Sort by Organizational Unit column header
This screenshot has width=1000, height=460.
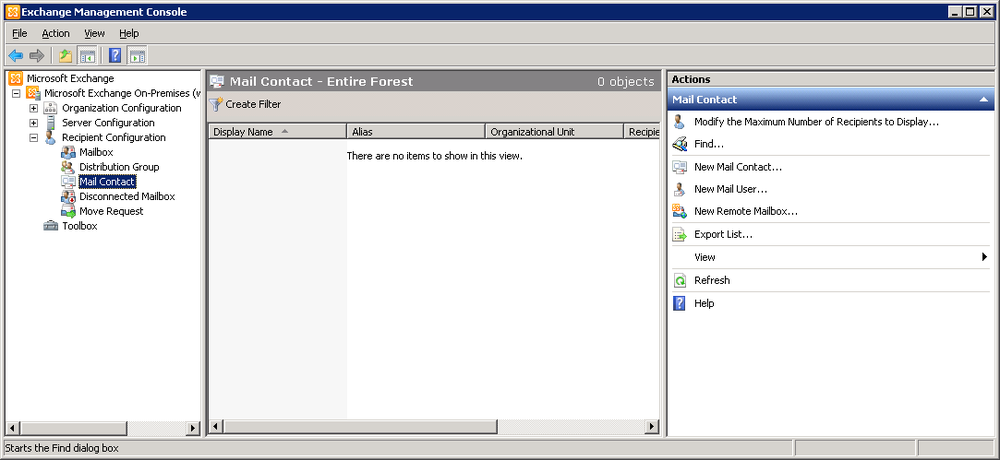(x=554, y=131)
